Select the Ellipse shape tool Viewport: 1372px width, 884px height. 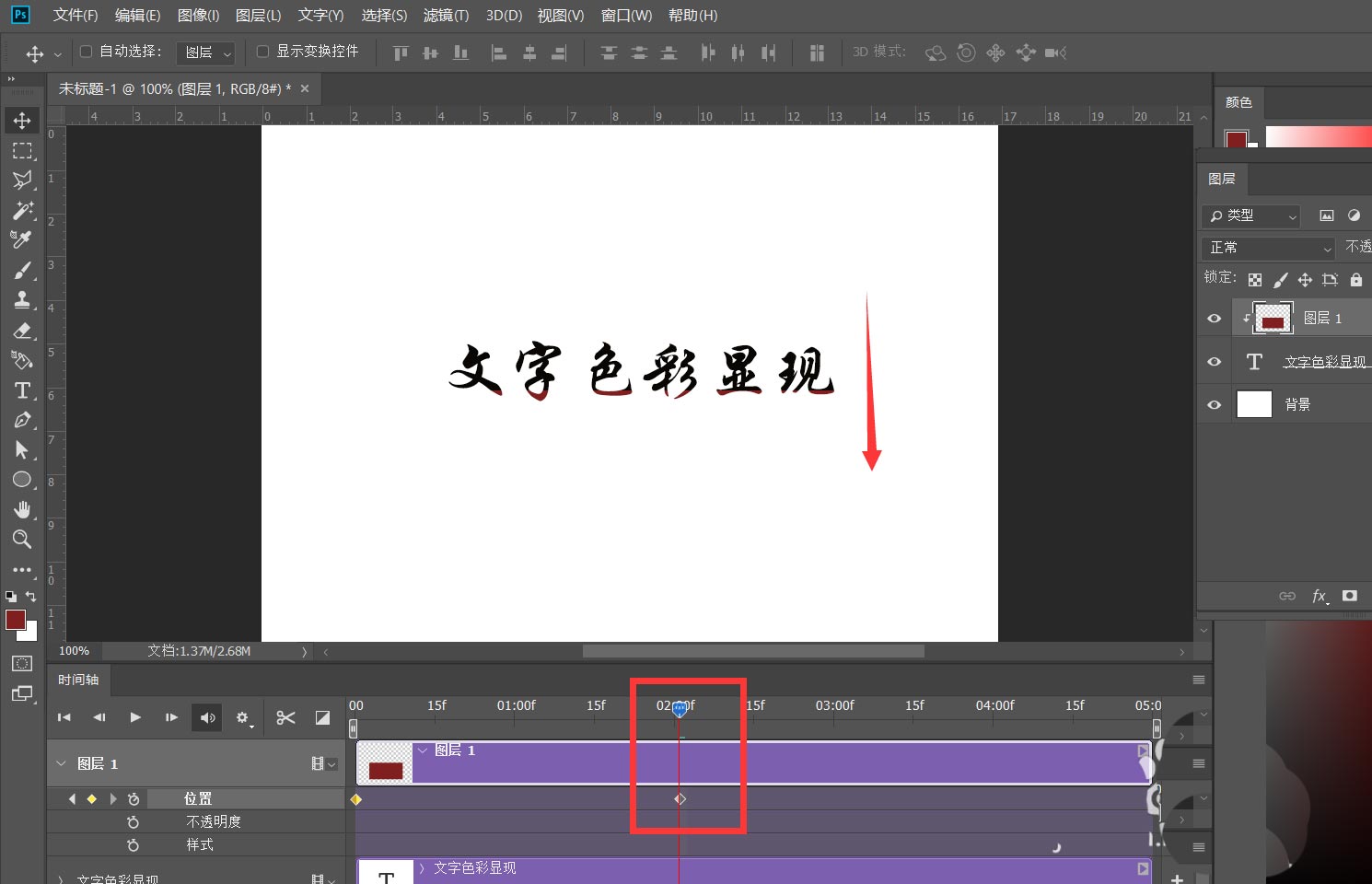22,480
